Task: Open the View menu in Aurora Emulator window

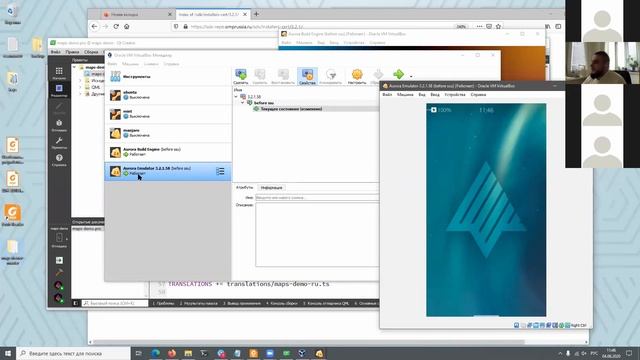Action: [422, 95]
